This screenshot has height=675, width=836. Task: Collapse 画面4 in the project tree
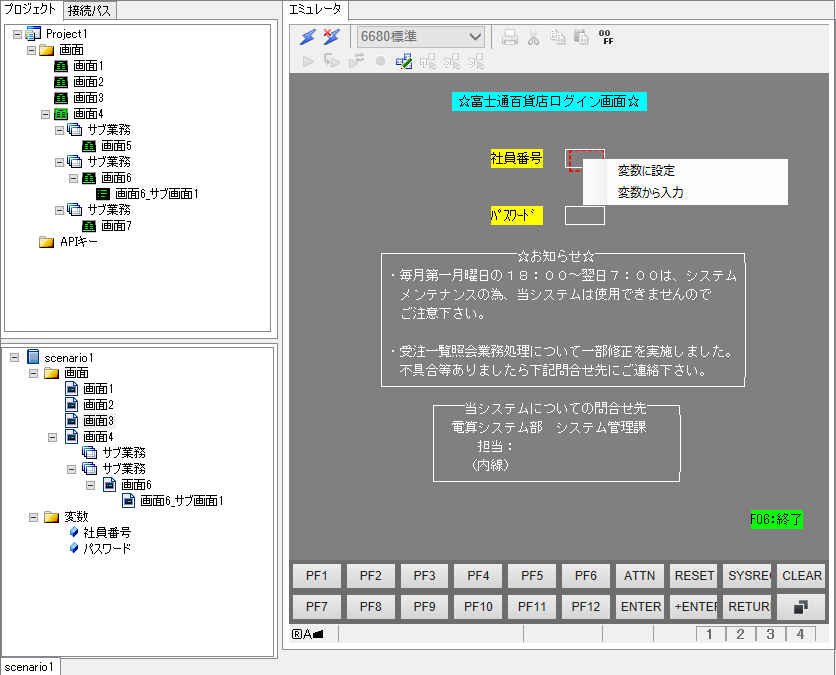click(x=45, y=114)
